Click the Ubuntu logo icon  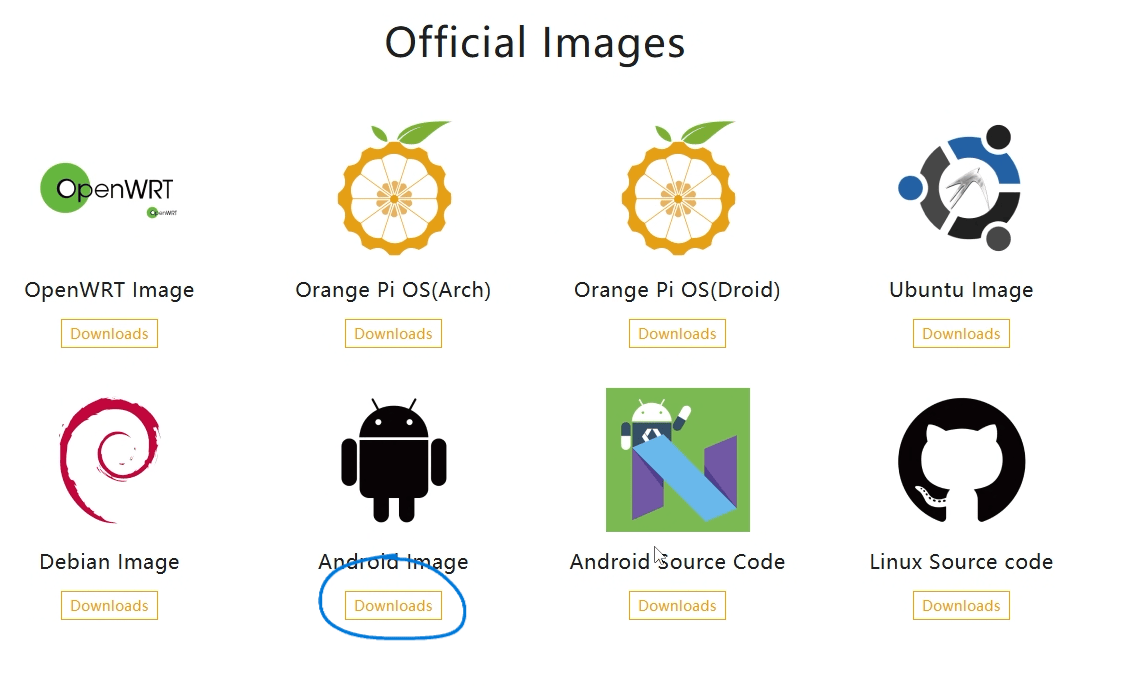point(961,188)
